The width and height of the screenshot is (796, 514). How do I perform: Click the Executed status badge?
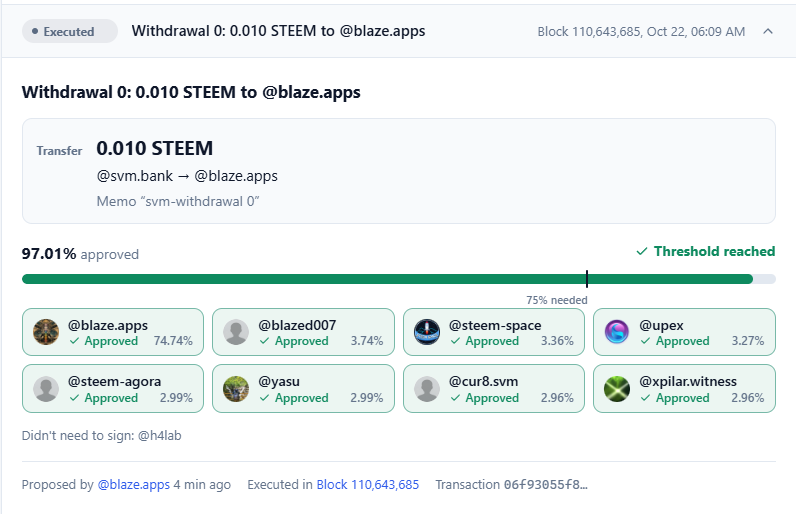click(x=70, y=31)
